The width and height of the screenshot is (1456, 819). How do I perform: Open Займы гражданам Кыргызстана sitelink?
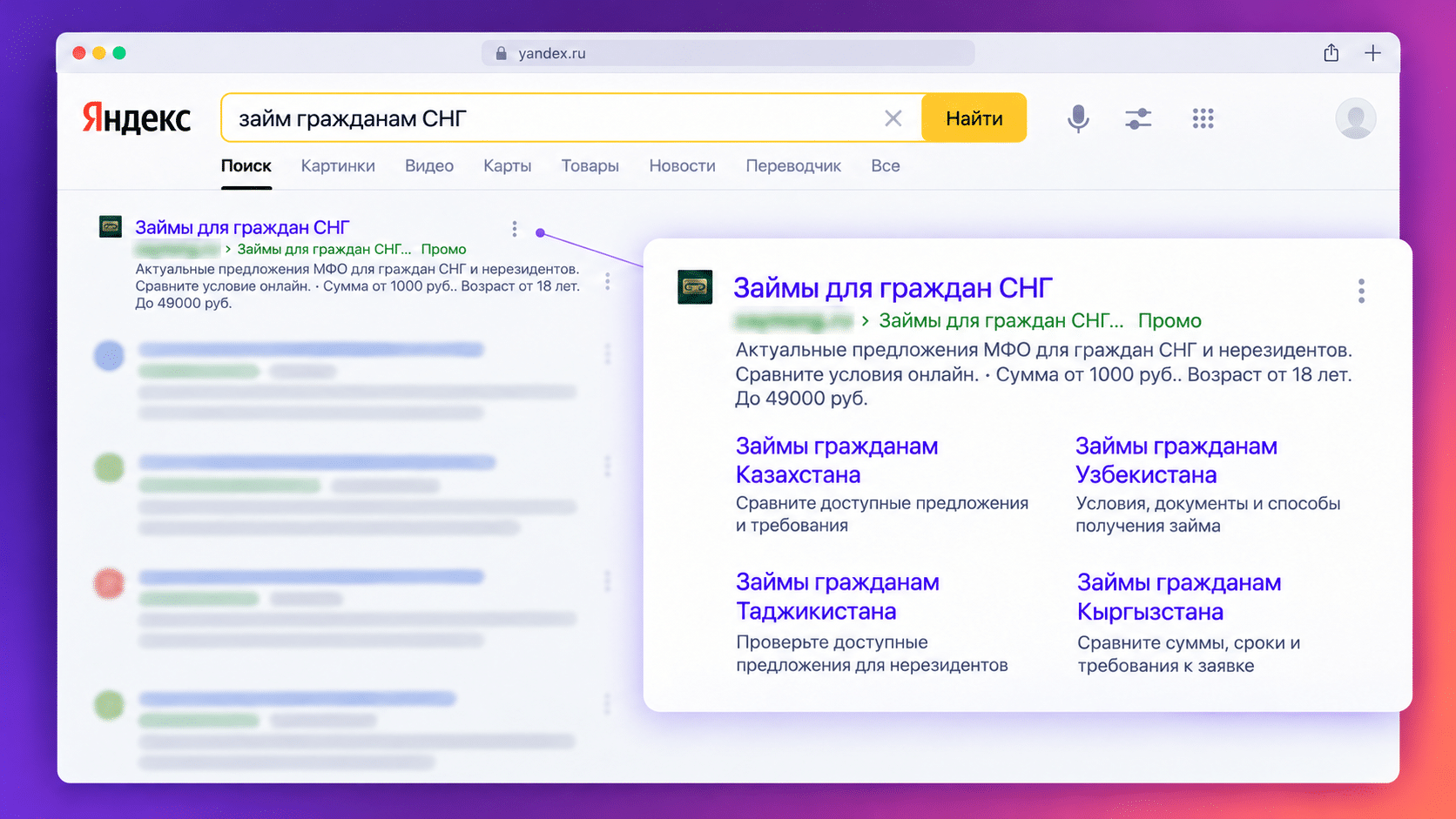(x=1179, y=597)
